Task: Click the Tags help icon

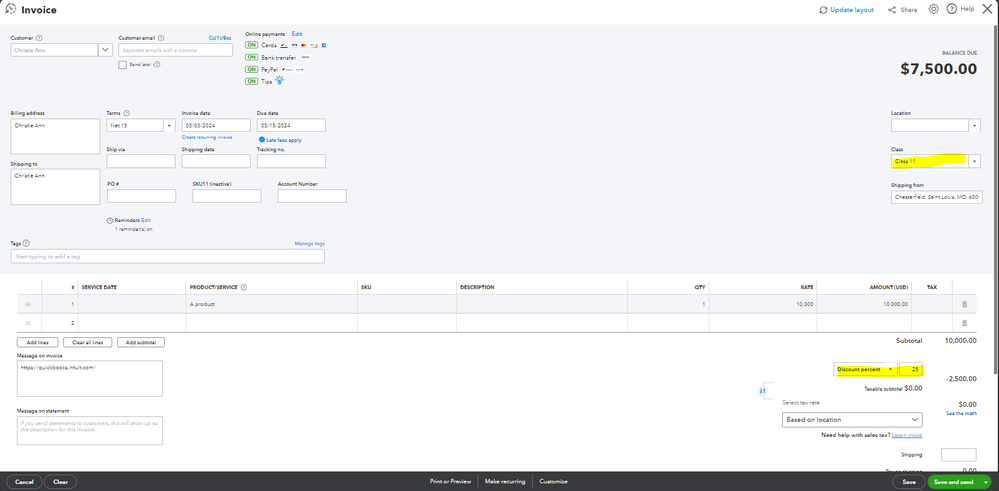Action: tap(27, 243)
